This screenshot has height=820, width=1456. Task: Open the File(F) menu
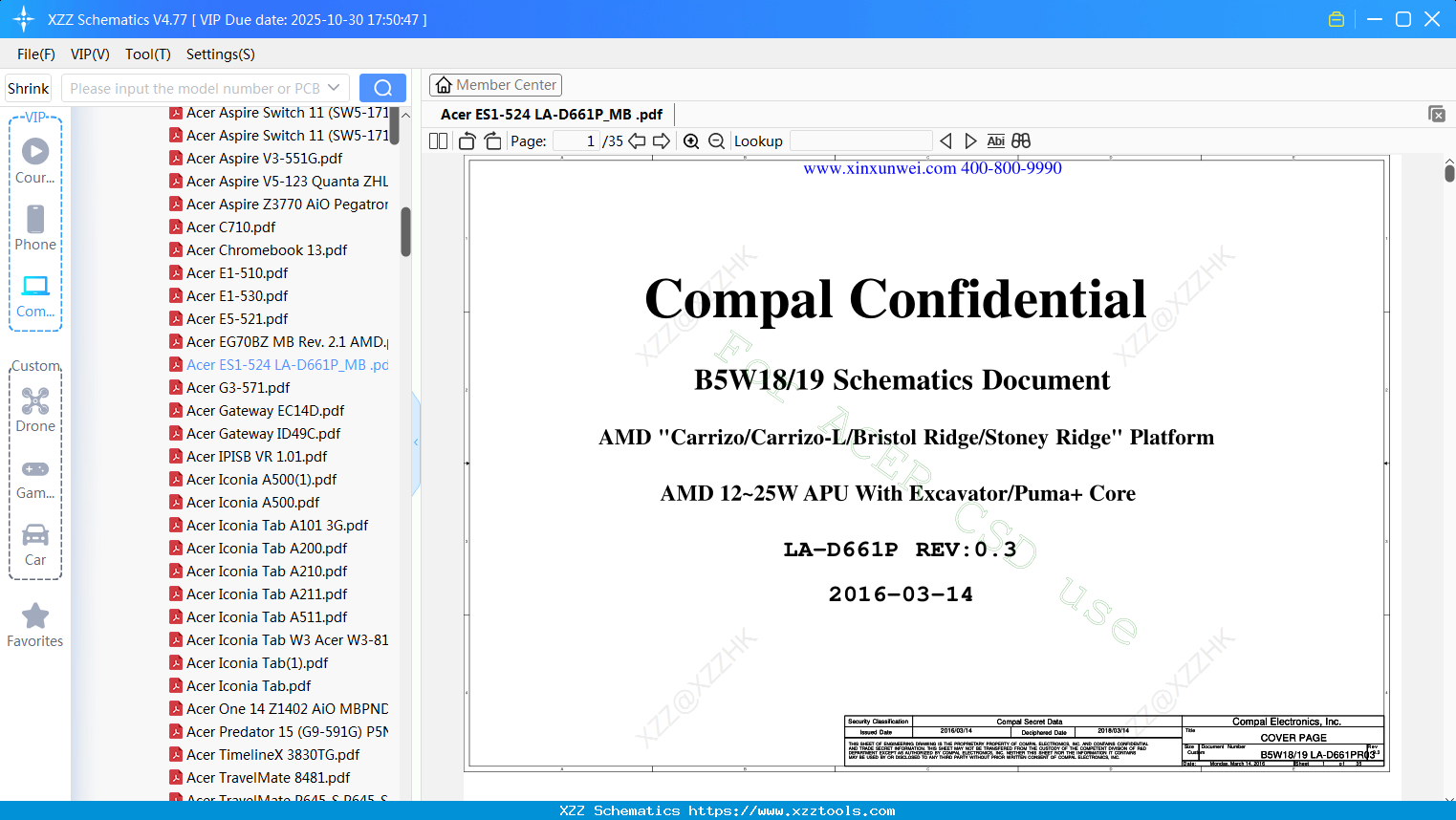click(36, 54)
